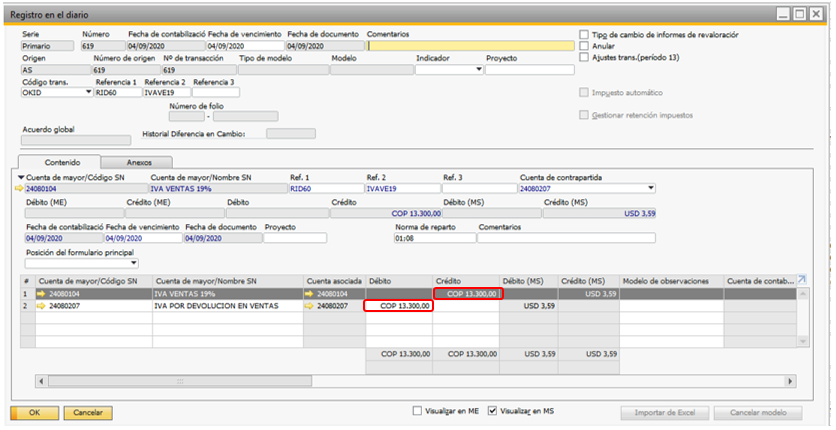Open Cuenta de contrapartida dropdown list
The width and height of the screenshot is (836, 430).
[651, 187]
